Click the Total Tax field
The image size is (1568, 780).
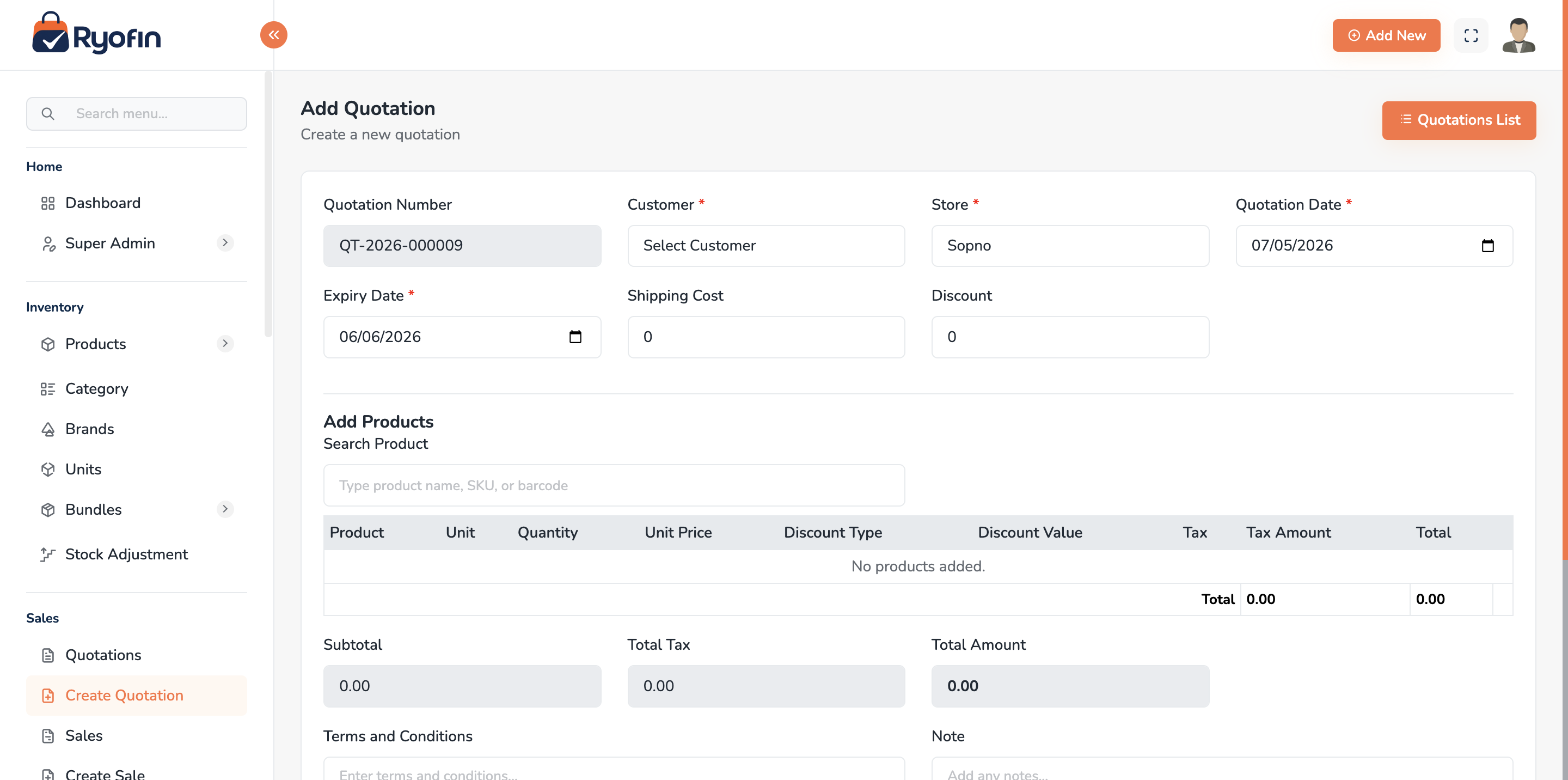pyautogui.click(x=765, y=686)
